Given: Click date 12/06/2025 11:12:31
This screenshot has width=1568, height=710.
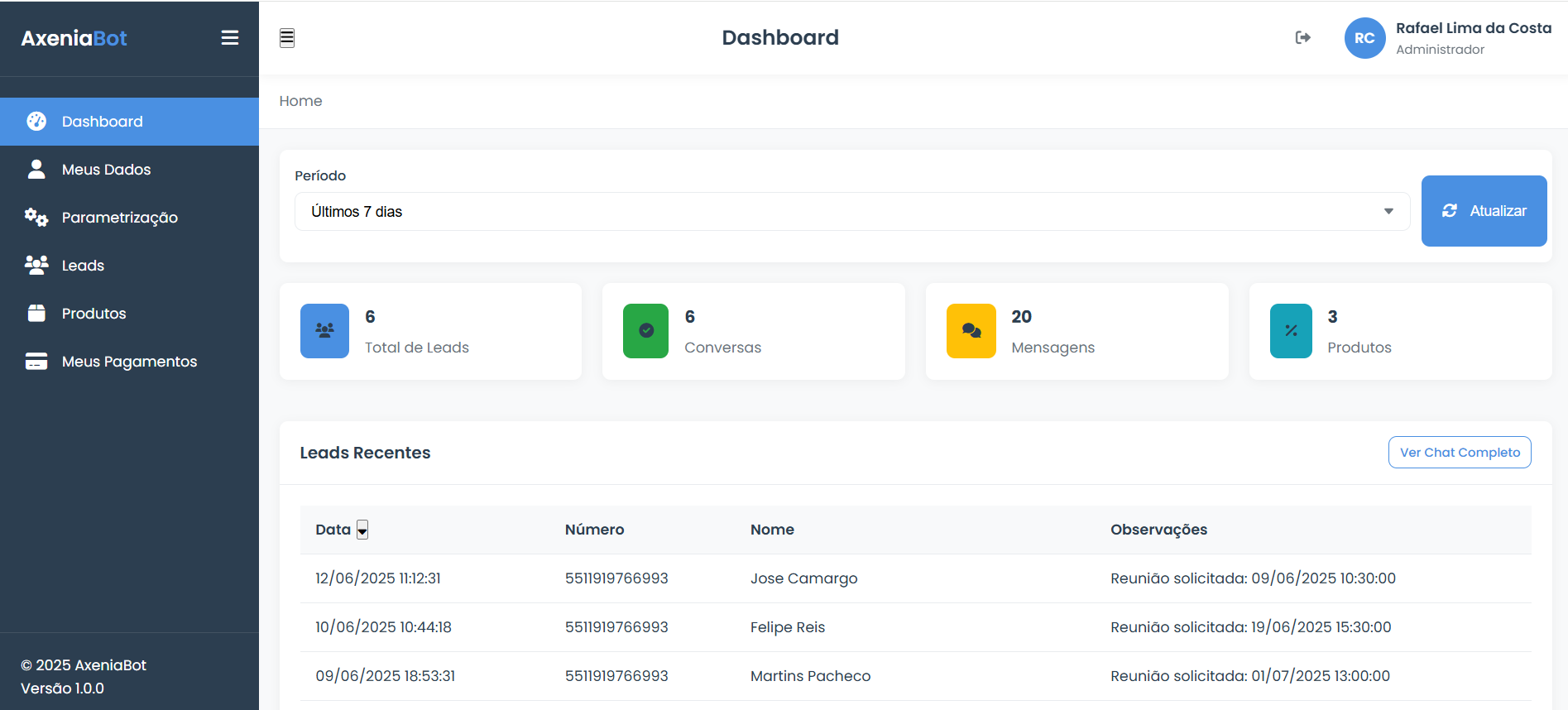Looking at the screenshot, I should [378, 578].
